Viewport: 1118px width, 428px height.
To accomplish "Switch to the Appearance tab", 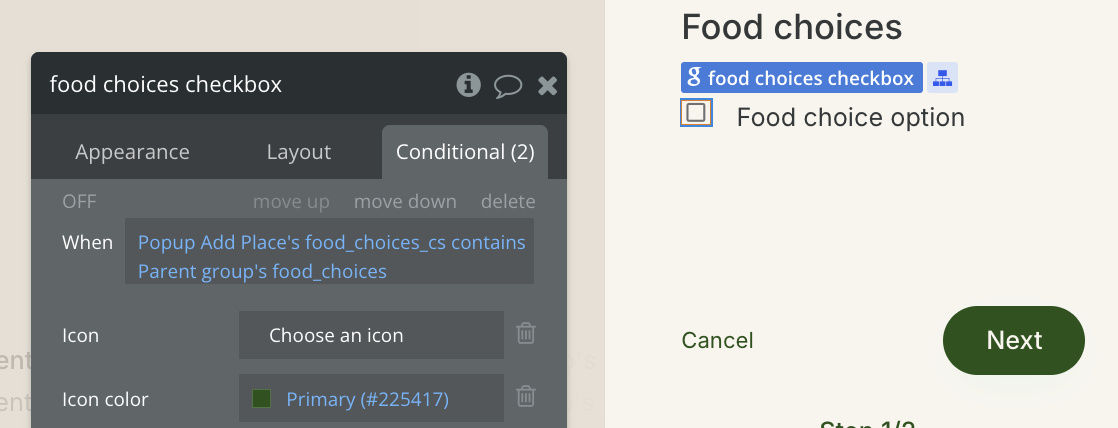I will (133, 152).
